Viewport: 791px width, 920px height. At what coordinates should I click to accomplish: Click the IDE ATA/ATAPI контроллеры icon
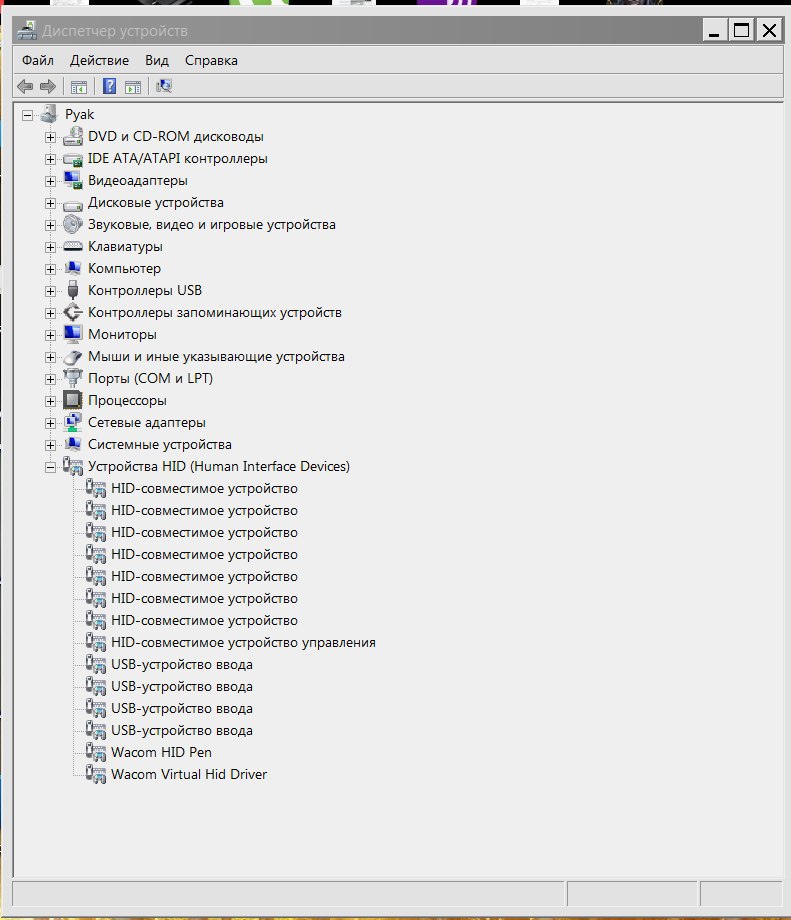73,158
